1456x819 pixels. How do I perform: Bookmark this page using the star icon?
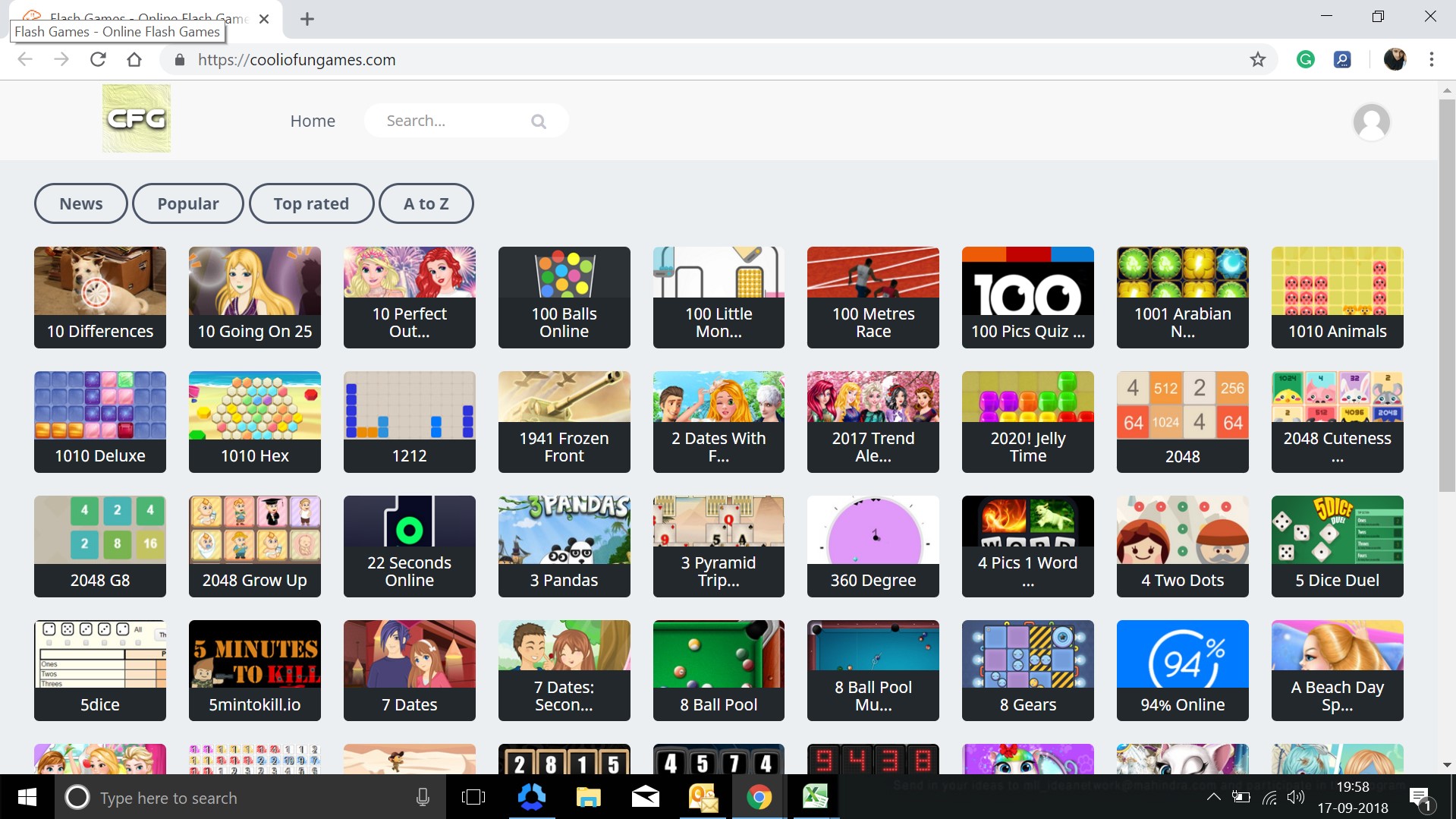pyautogui.click(x=1259, y=59)
